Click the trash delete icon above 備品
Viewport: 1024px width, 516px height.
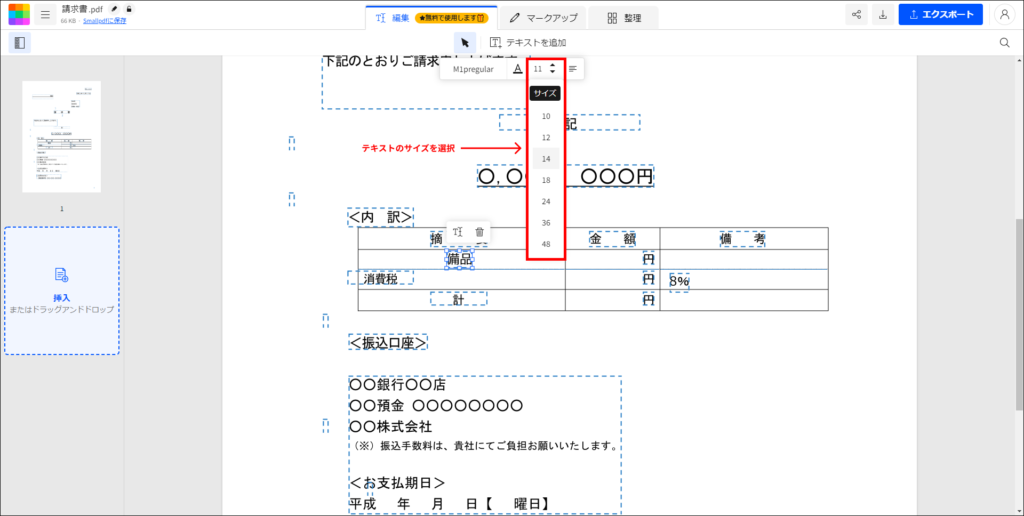(479, 232)
